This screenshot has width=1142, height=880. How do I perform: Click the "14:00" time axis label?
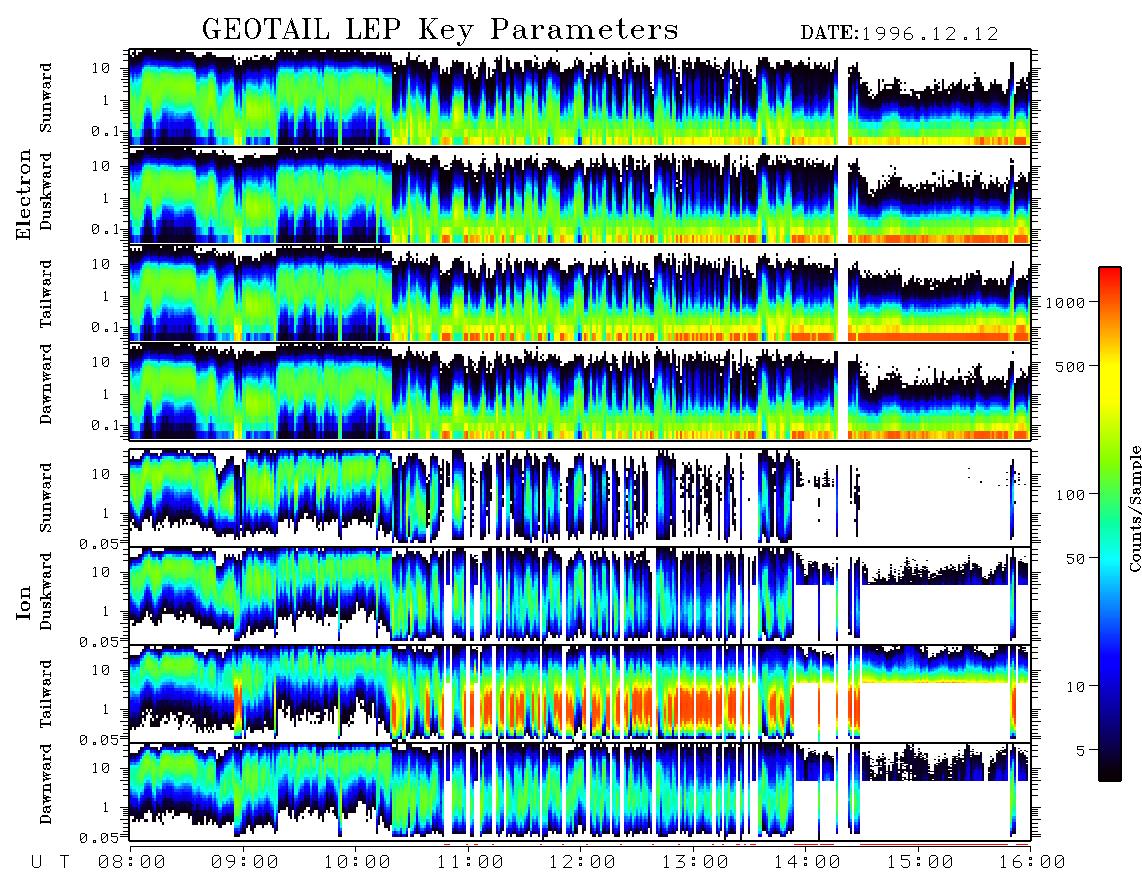808,862
